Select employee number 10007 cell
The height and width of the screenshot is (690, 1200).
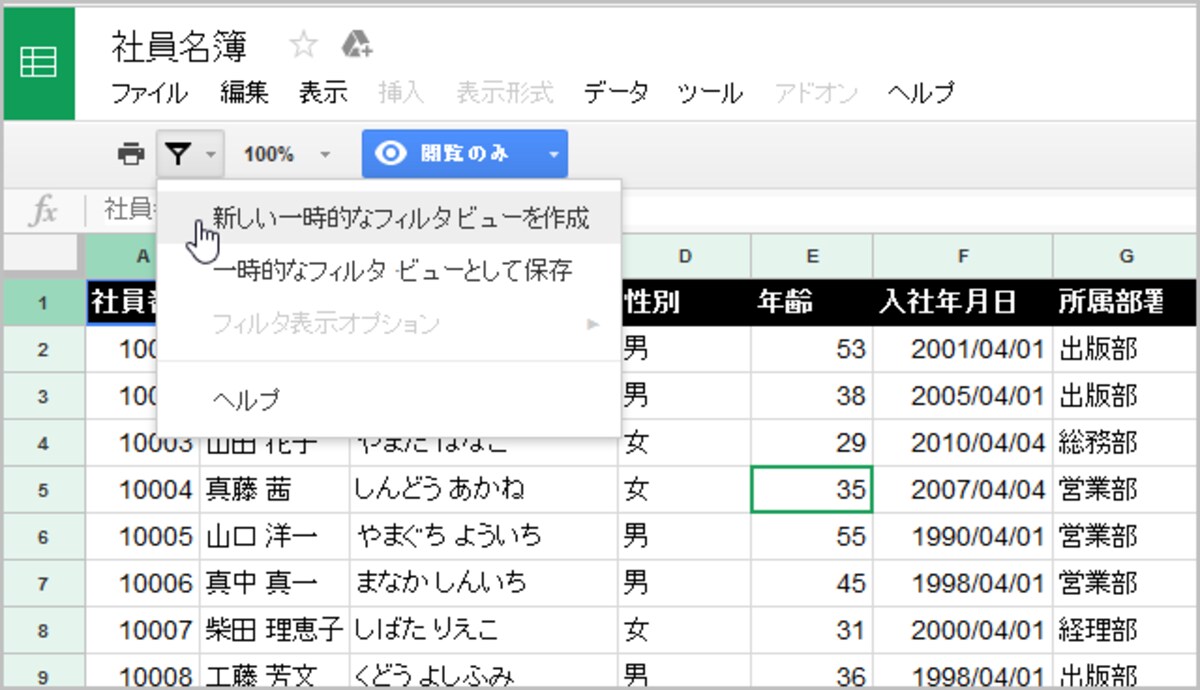[x=143, y=630]
